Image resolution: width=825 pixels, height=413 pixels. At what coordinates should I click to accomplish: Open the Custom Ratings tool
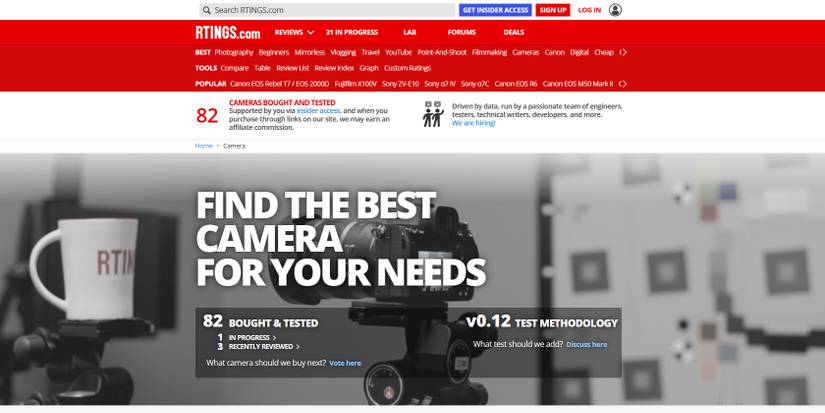tap(407, 68)
